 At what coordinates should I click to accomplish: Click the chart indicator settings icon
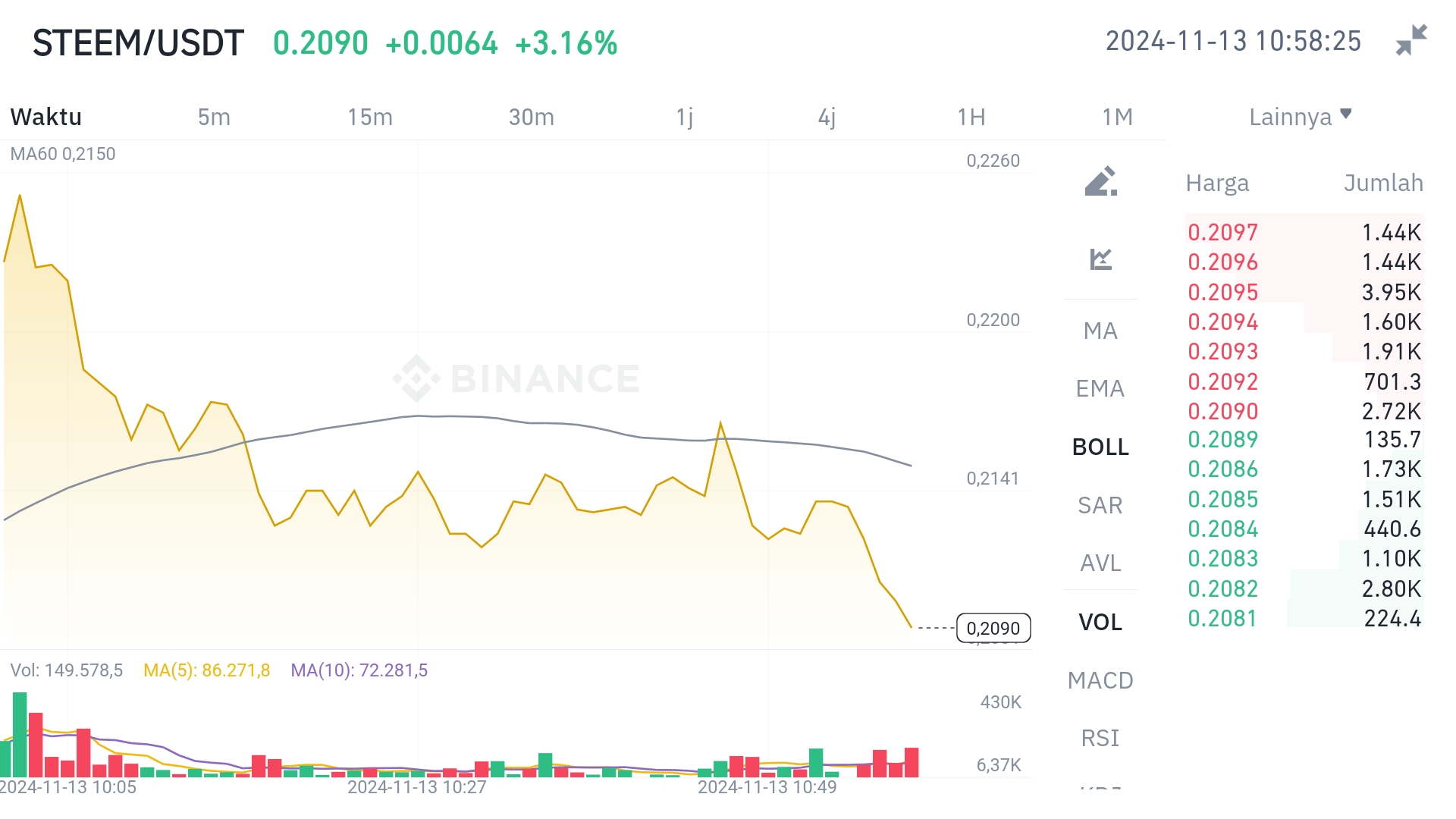coord(1100,259)
